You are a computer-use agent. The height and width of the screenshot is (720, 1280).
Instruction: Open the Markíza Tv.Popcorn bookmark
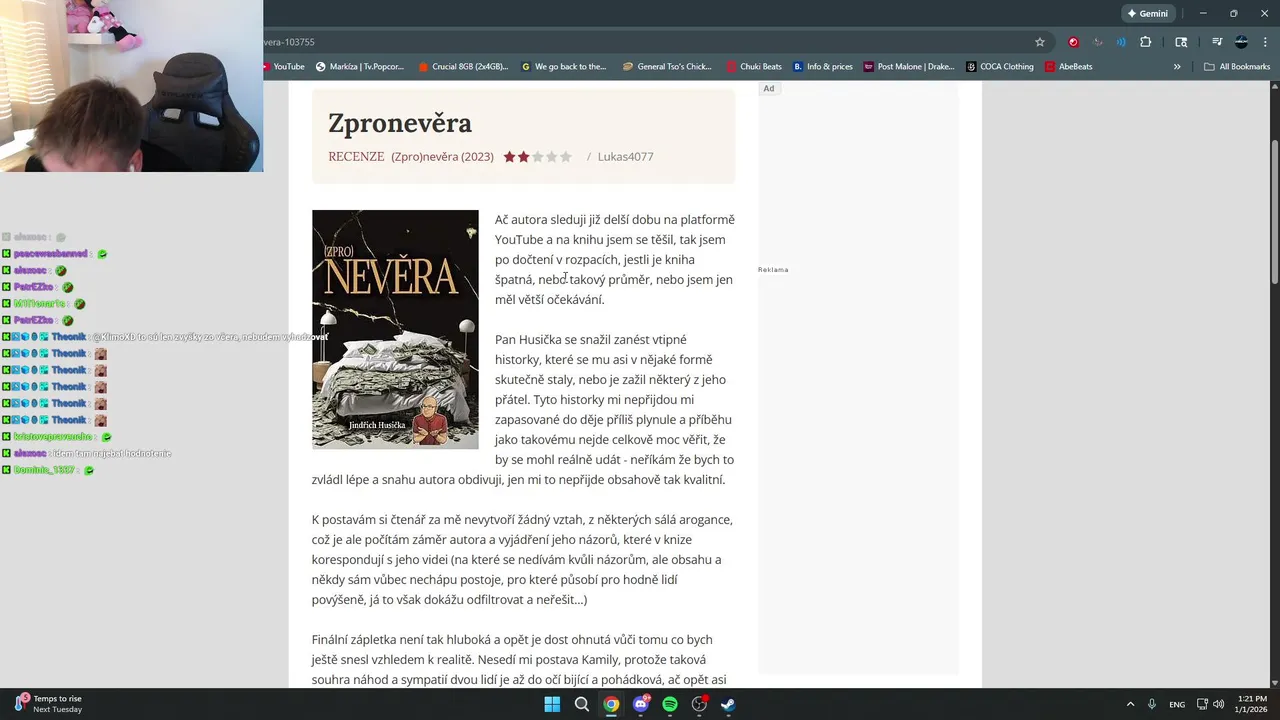pos(360,67)
